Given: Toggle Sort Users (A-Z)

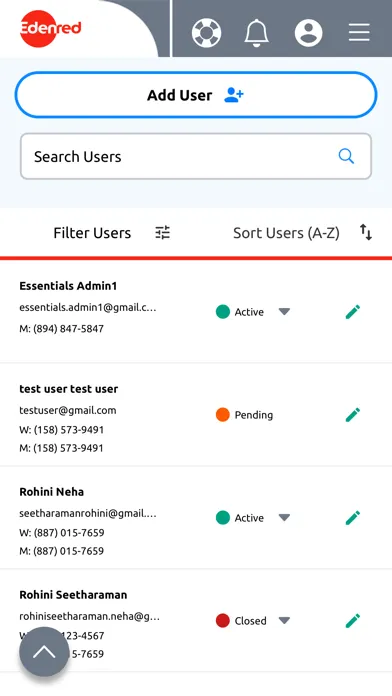Looking at the screenshot, I should (286, 233).
